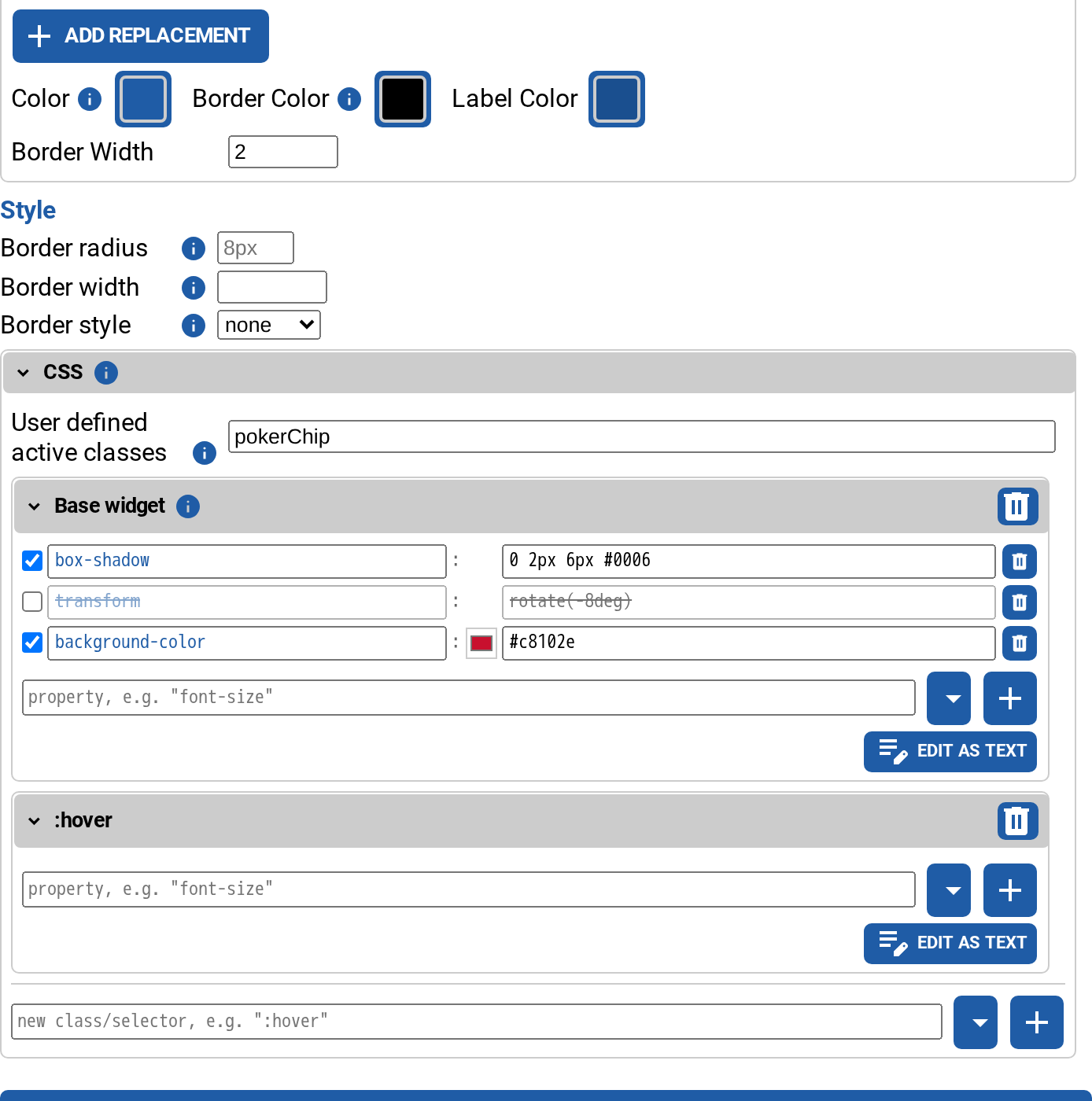Open new class/selector suggestions dropdown

(976, 1022)
